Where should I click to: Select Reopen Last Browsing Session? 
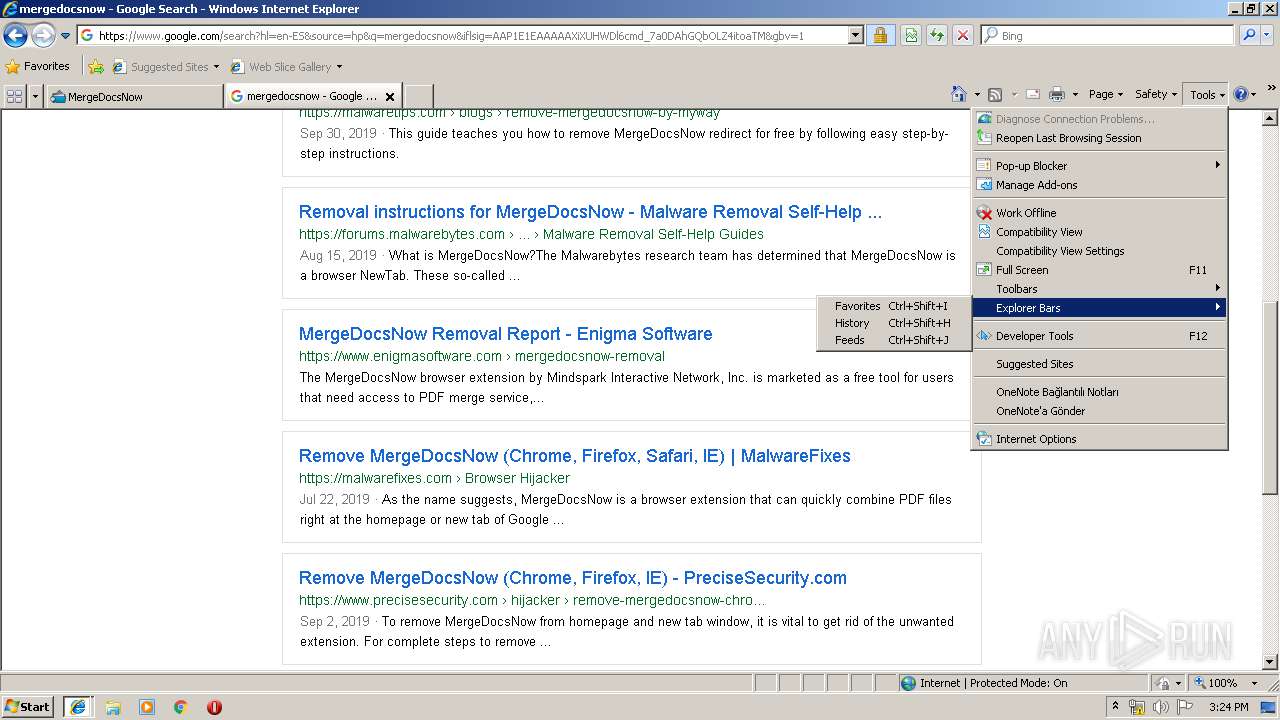(x=1099, y=138)
